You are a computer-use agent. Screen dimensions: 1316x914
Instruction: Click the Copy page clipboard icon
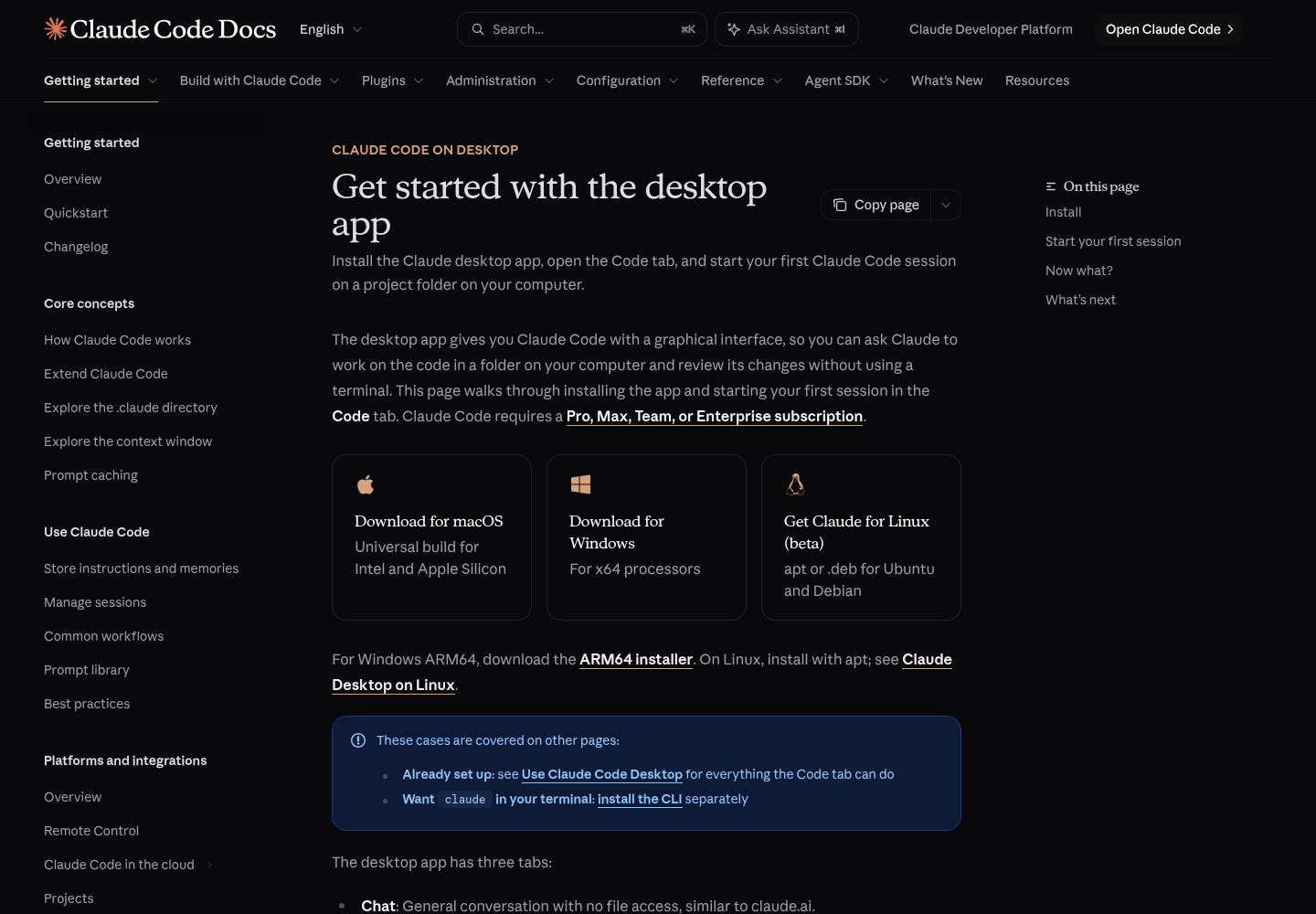[840, 205]
